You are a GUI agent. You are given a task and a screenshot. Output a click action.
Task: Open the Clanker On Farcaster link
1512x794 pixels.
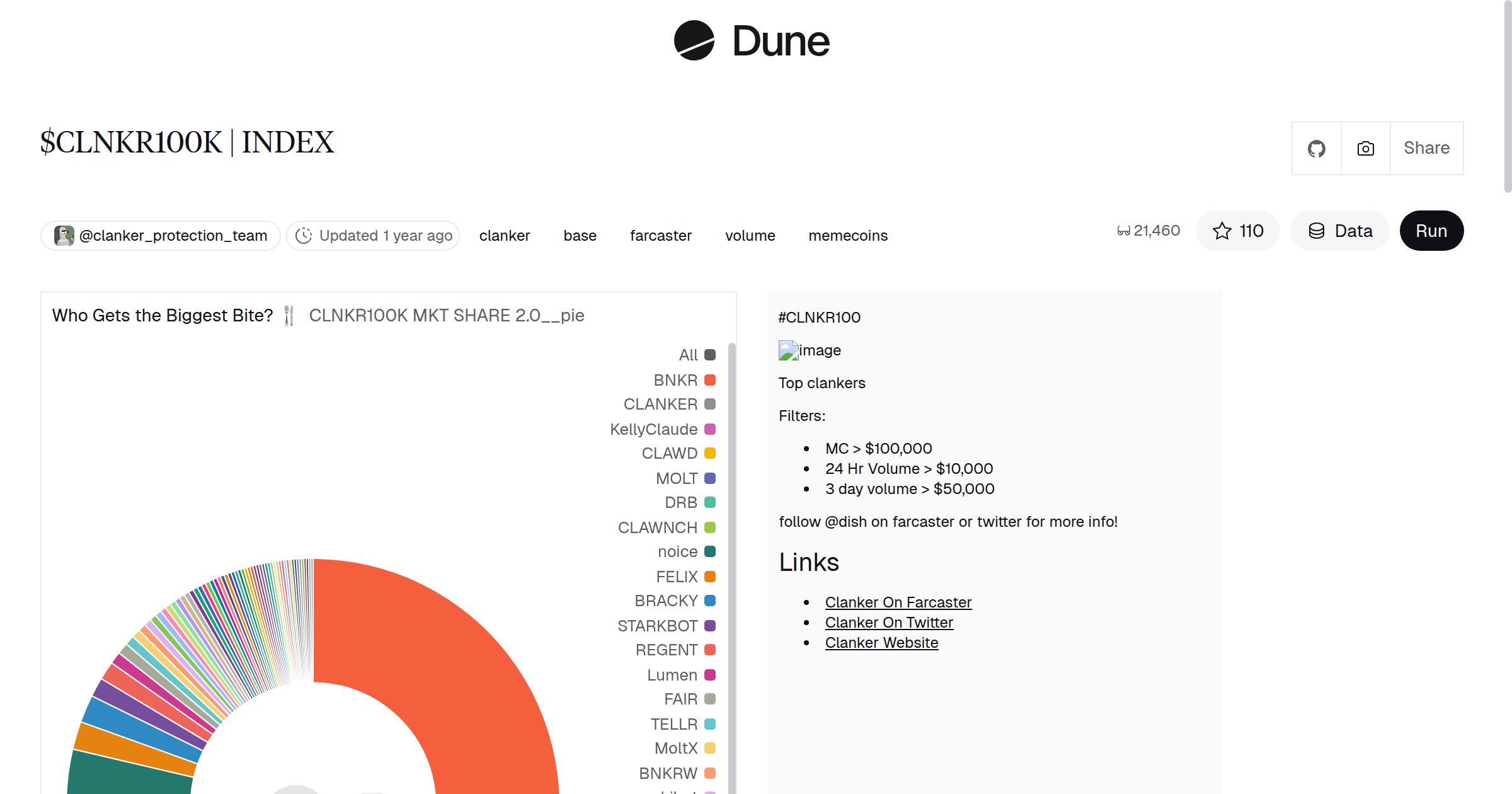click(x=898, y=602)
